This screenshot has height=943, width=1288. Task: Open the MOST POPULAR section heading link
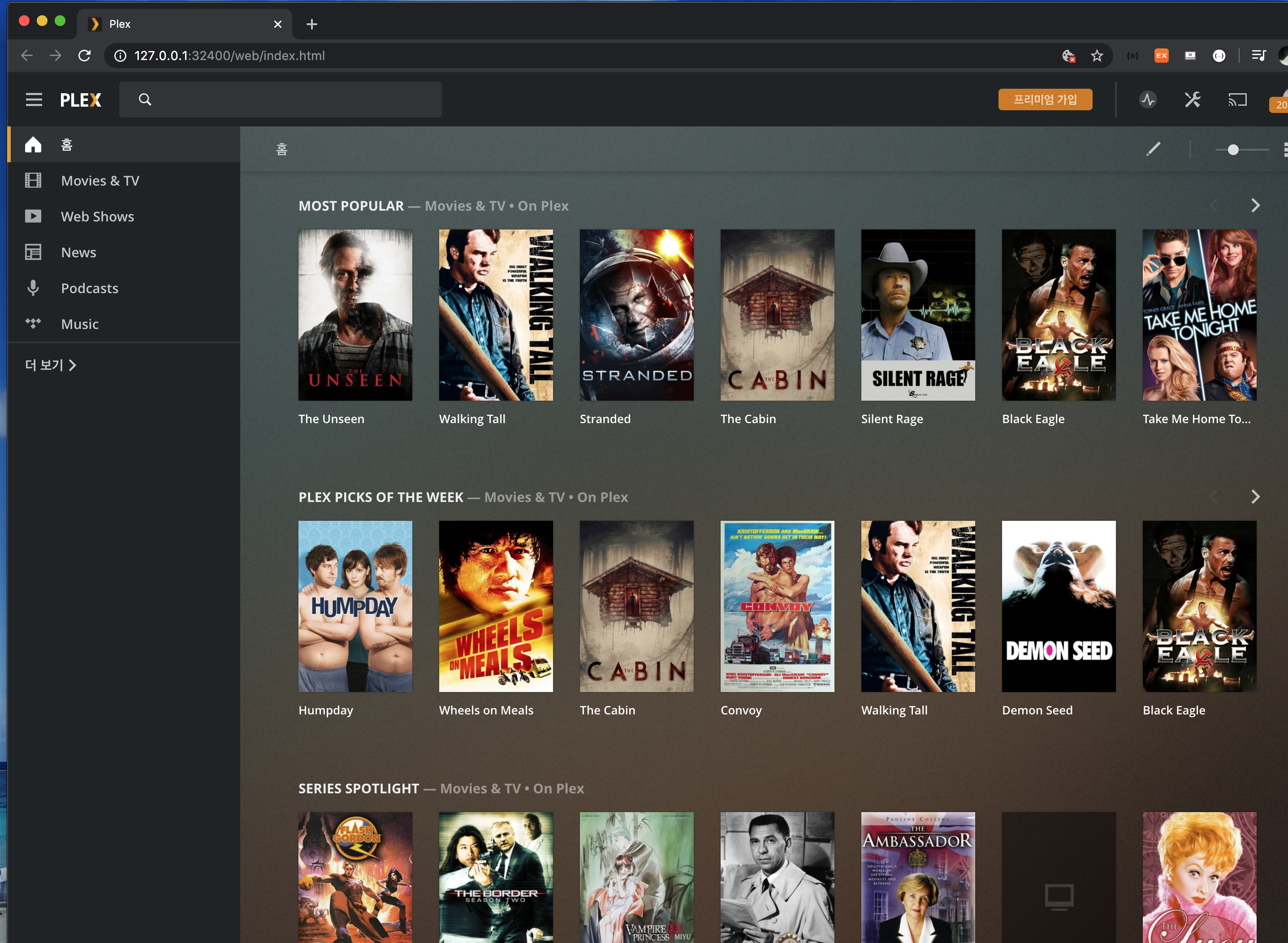351,205
